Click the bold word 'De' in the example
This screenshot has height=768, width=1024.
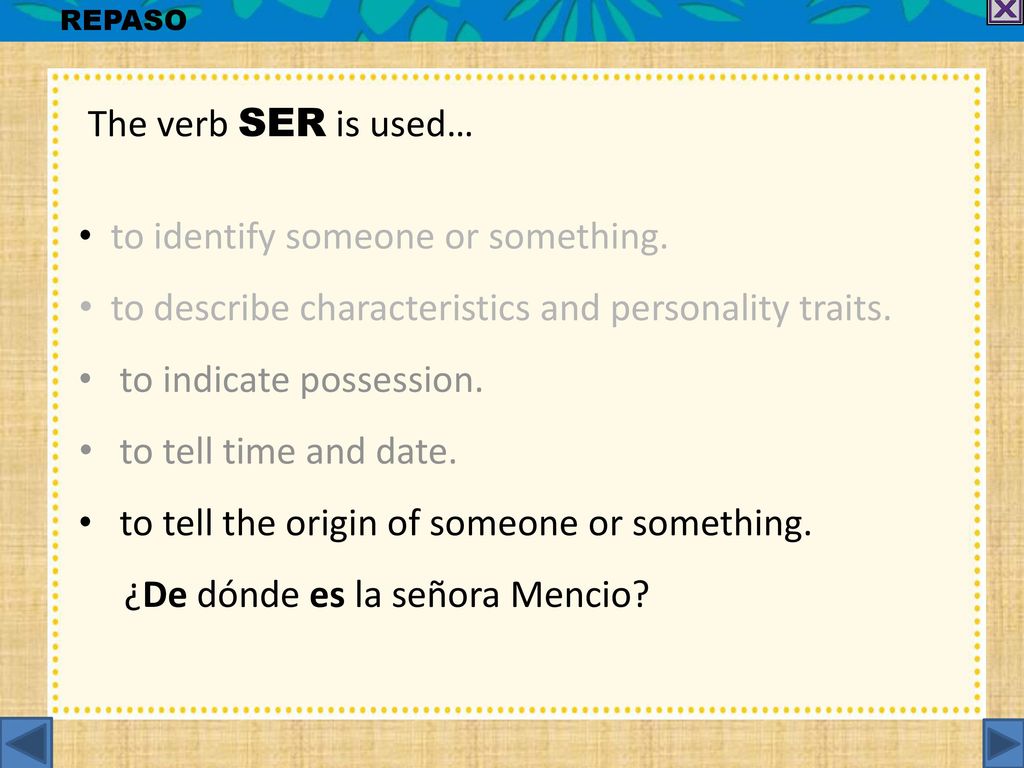165,594
